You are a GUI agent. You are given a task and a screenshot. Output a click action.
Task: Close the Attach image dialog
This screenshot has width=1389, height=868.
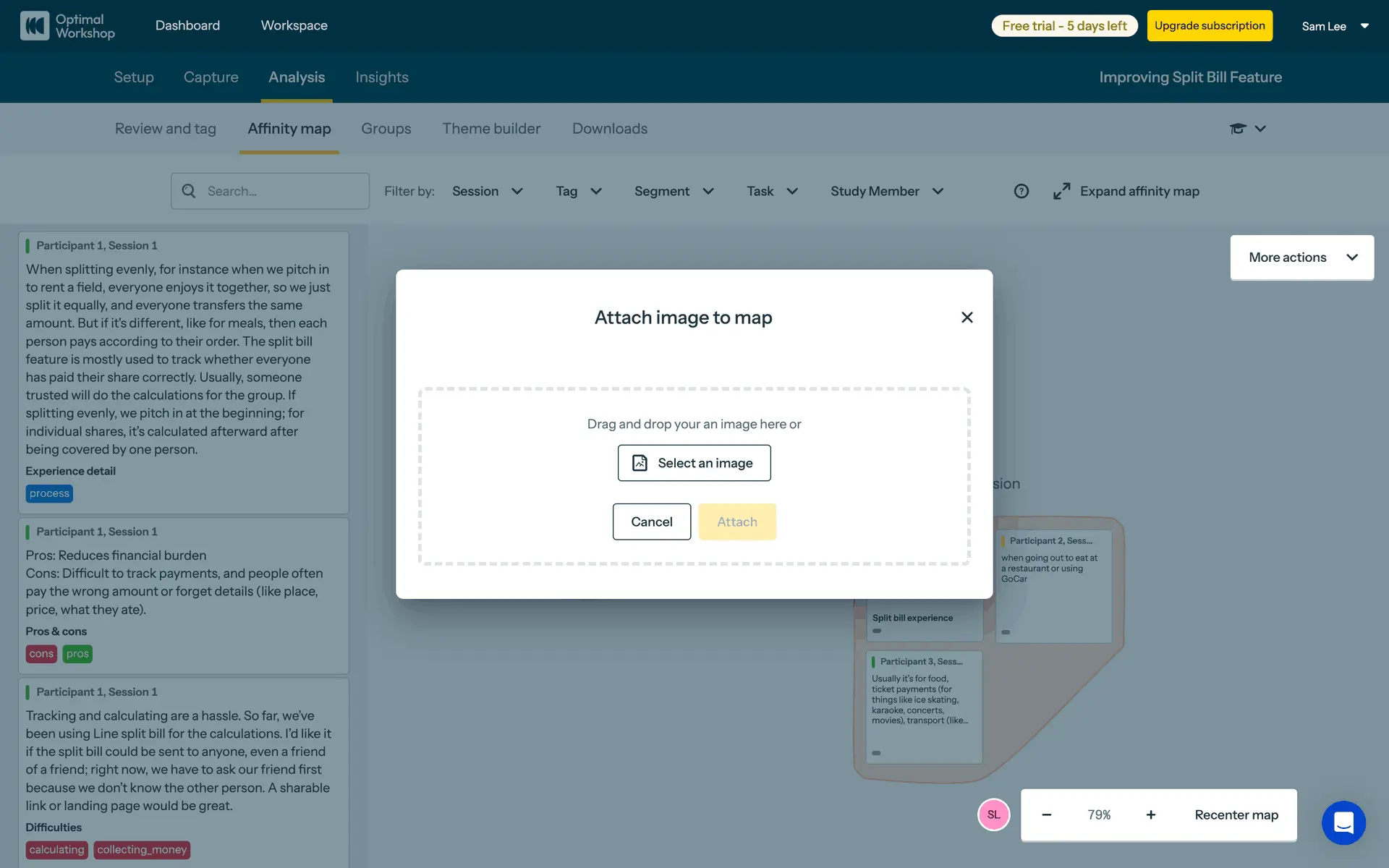[x=967, y=318]
